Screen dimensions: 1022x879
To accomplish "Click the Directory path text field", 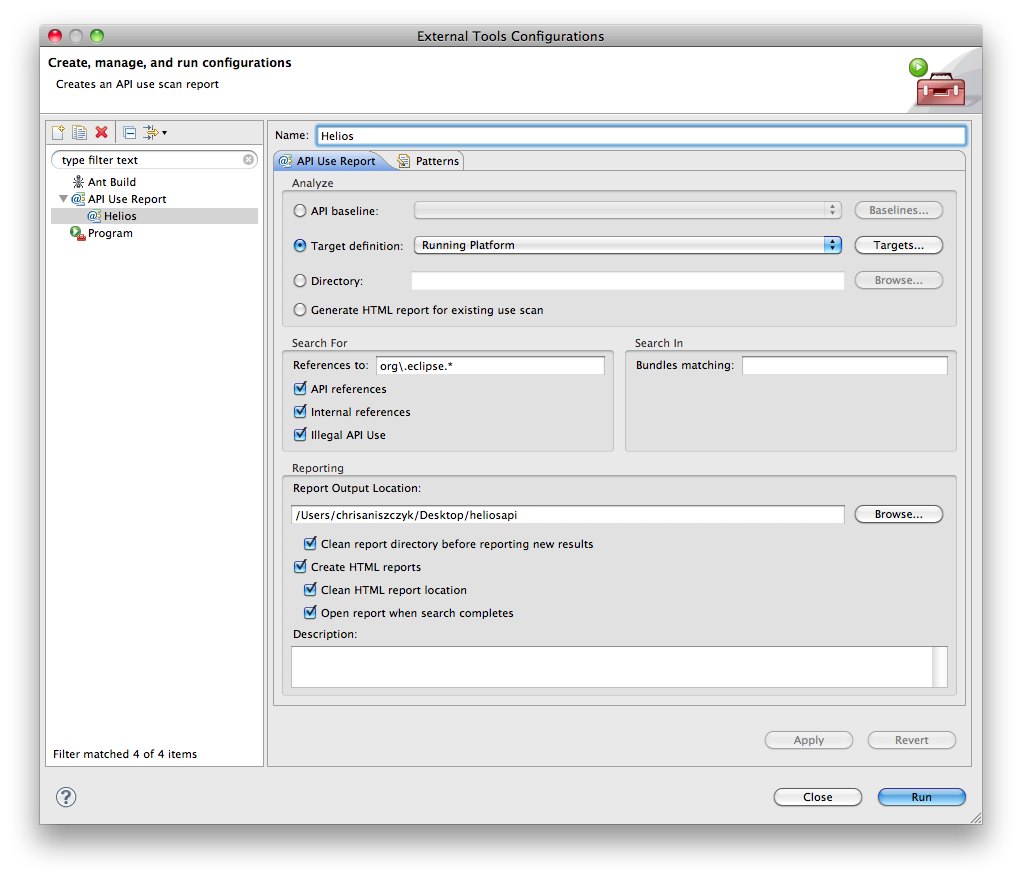I will click(x=628, y=281).
